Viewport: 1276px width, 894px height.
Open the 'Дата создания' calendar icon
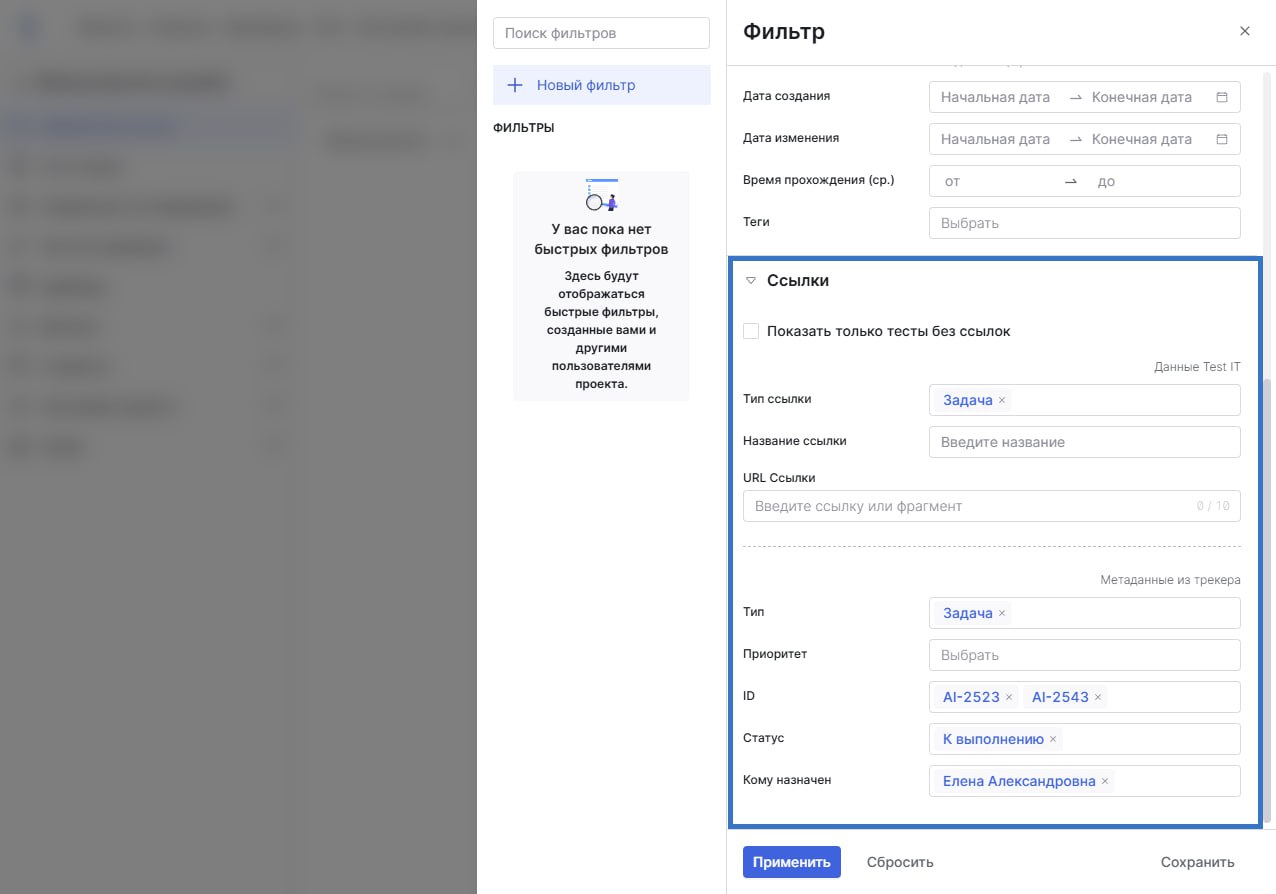pos(1222,98)
